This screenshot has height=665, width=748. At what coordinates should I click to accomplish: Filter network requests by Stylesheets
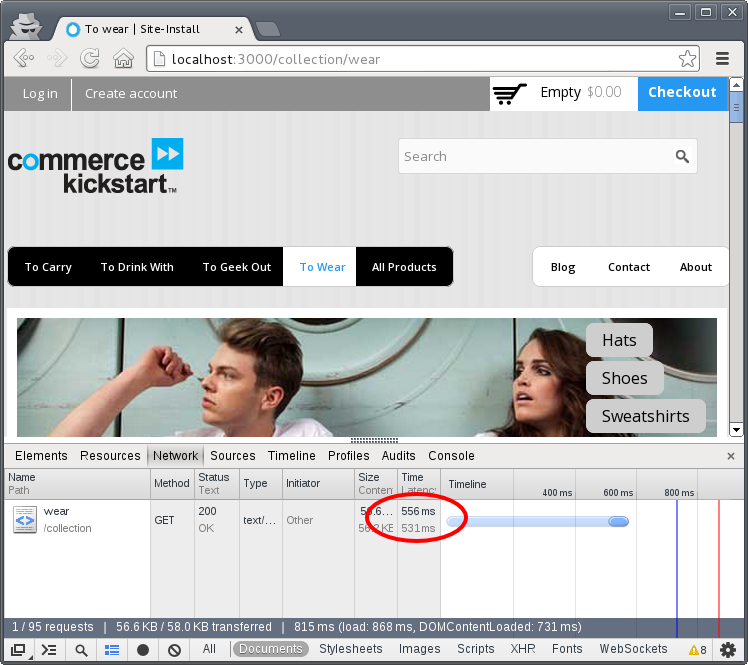(x=351, y=649)
